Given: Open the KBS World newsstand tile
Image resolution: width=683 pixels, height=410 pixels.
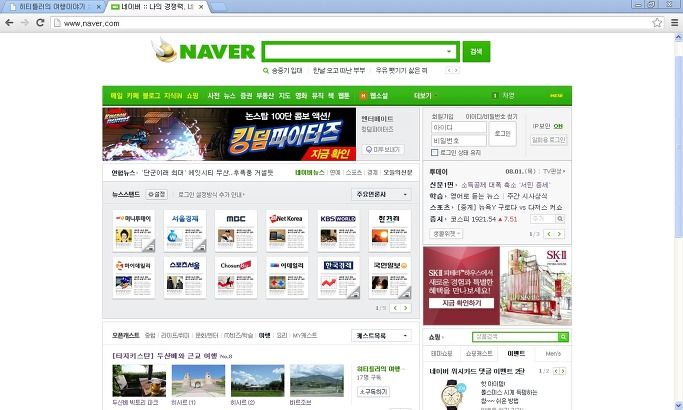Looking at the screenshot, I should click(x=338, y=231).
